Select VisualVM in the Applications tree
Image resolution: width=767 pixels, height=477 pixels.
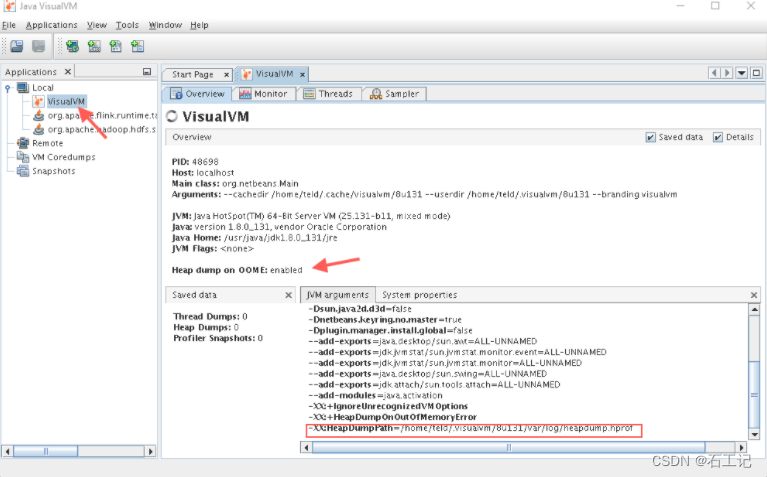pyautogui.click(x=66, y=101)
